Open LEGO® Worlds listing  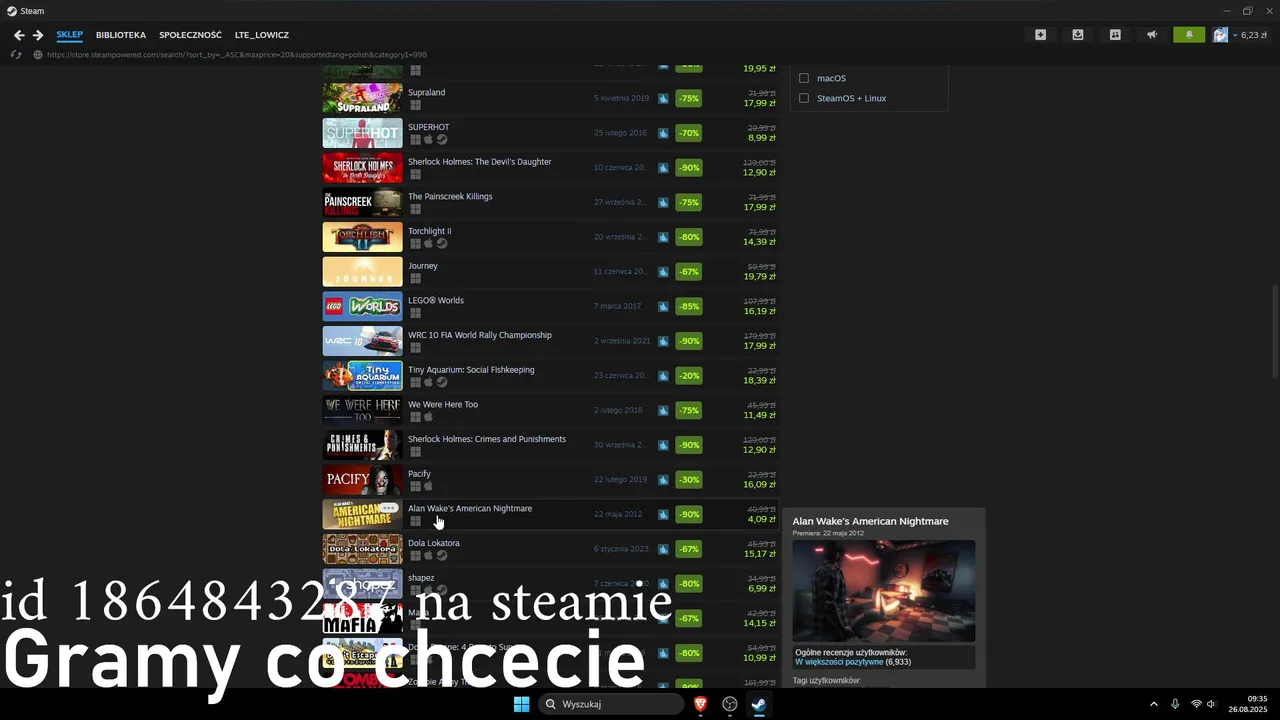[x=436, y=300]
